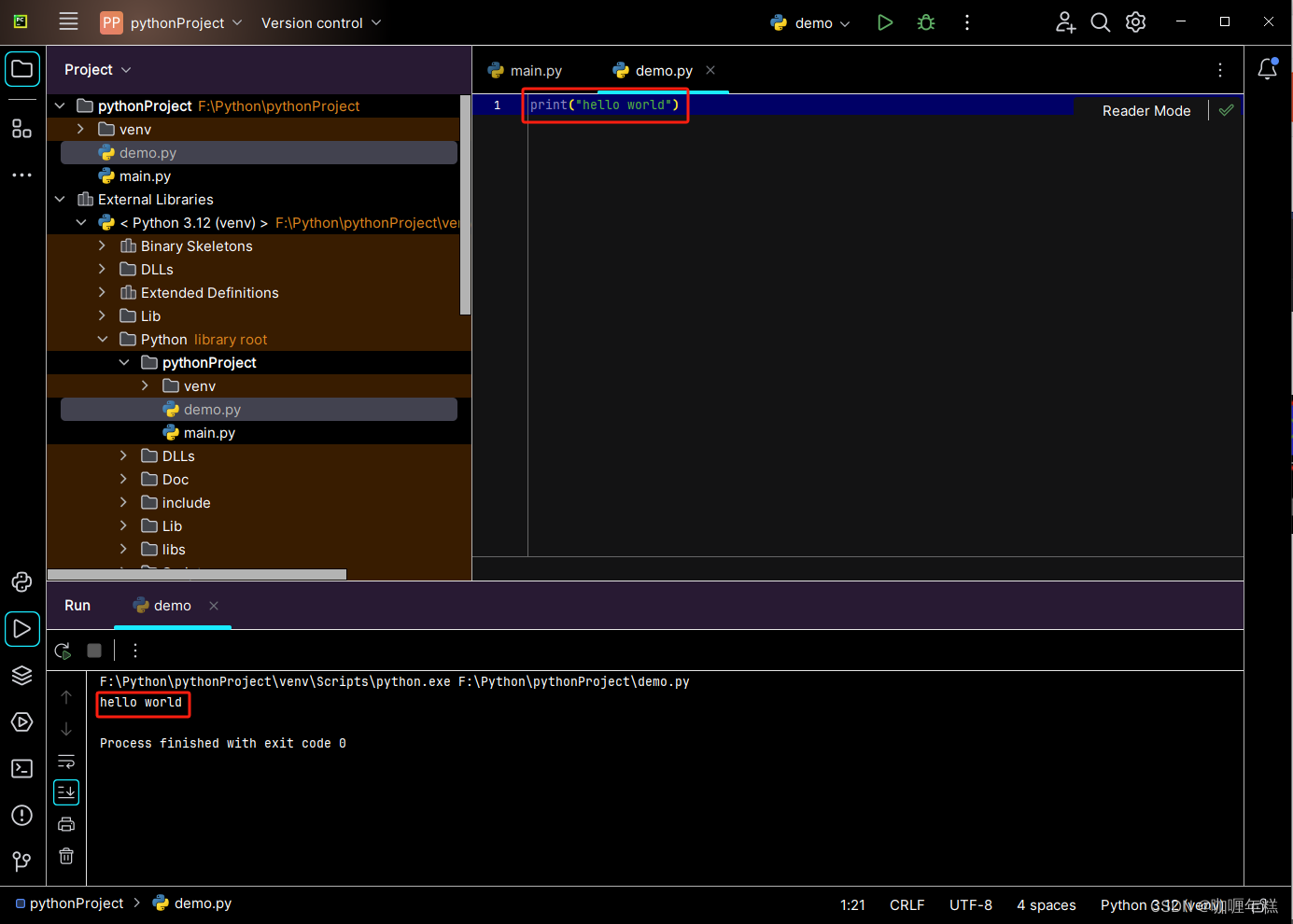Close the demo.py editor tab
1293x924 pixels.
pyautogui.click(x=710, y=70)
